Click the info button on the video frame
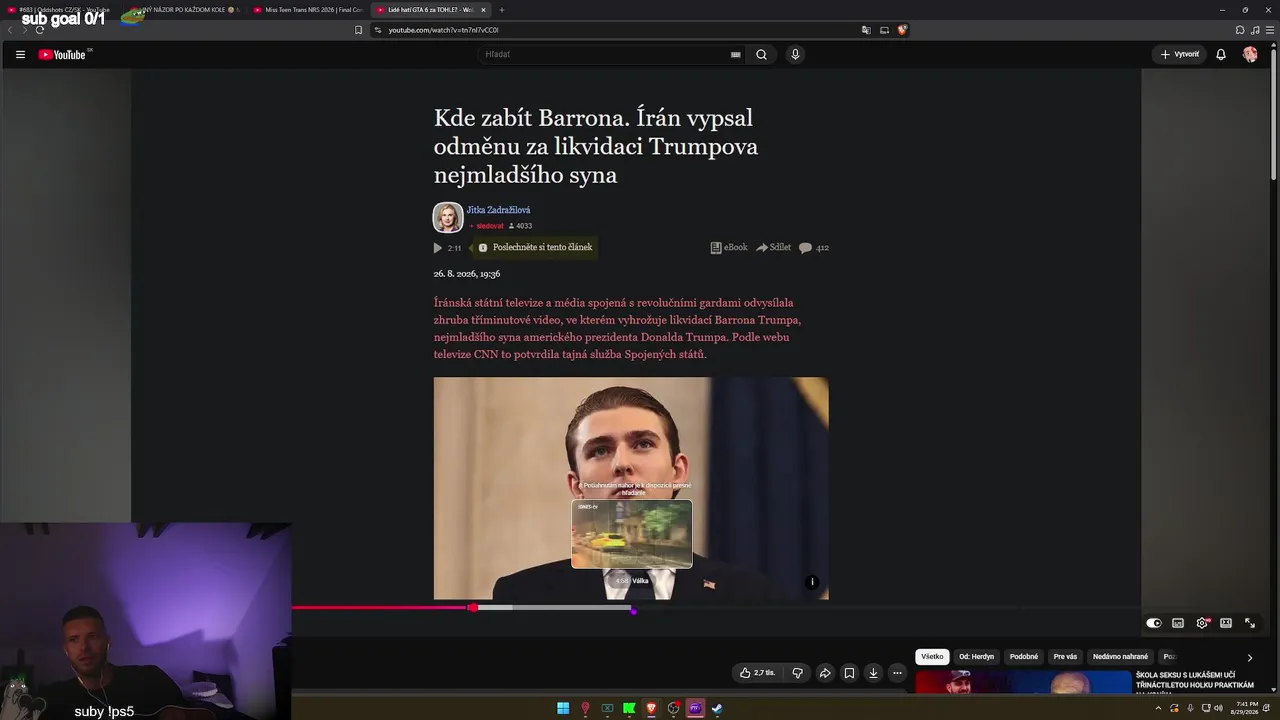Viewport: 1280px width, 720px height. point(812,582)
